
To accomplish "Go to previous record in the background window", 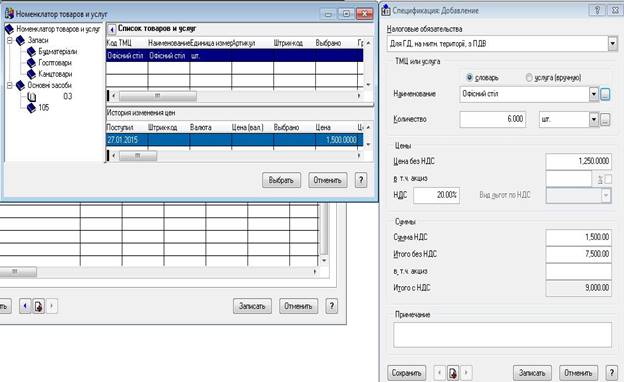I will (x=25, y=306).
